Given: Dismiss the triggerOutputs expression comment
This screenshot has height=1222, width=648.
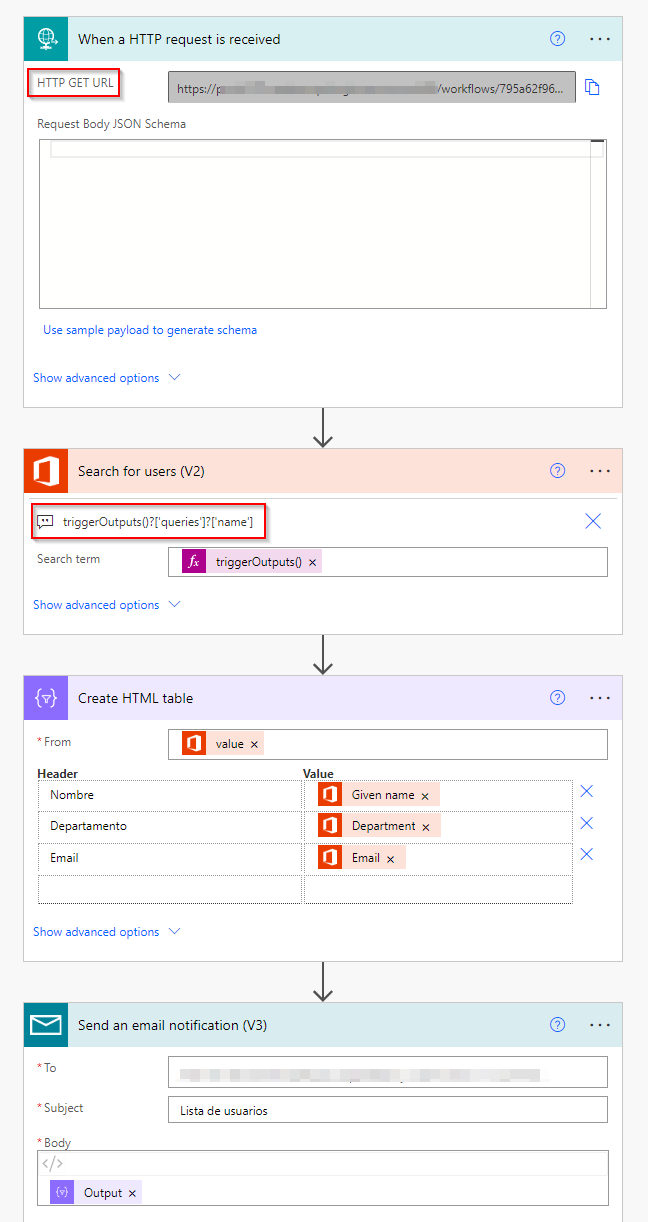Looking at the screenshot, I should [x=593, y=521].
